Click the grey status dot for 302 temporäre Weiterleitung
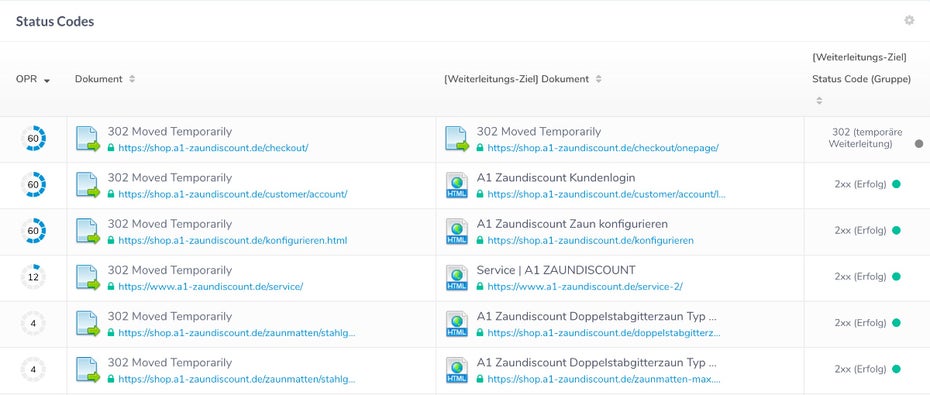 [919, 144]
